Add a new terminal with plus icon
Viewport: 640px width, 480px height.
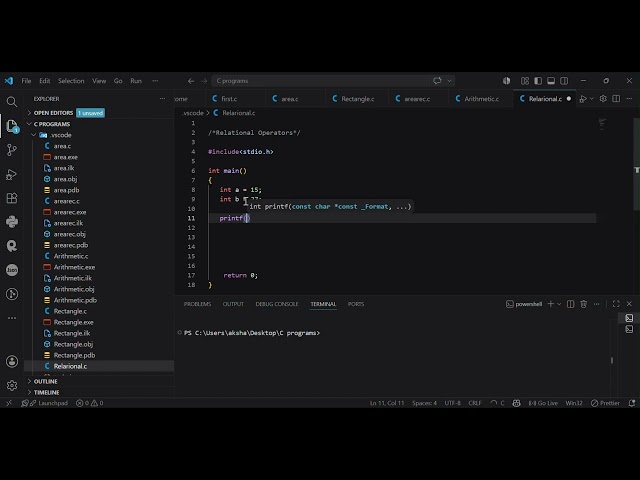(x=551, y=304)
